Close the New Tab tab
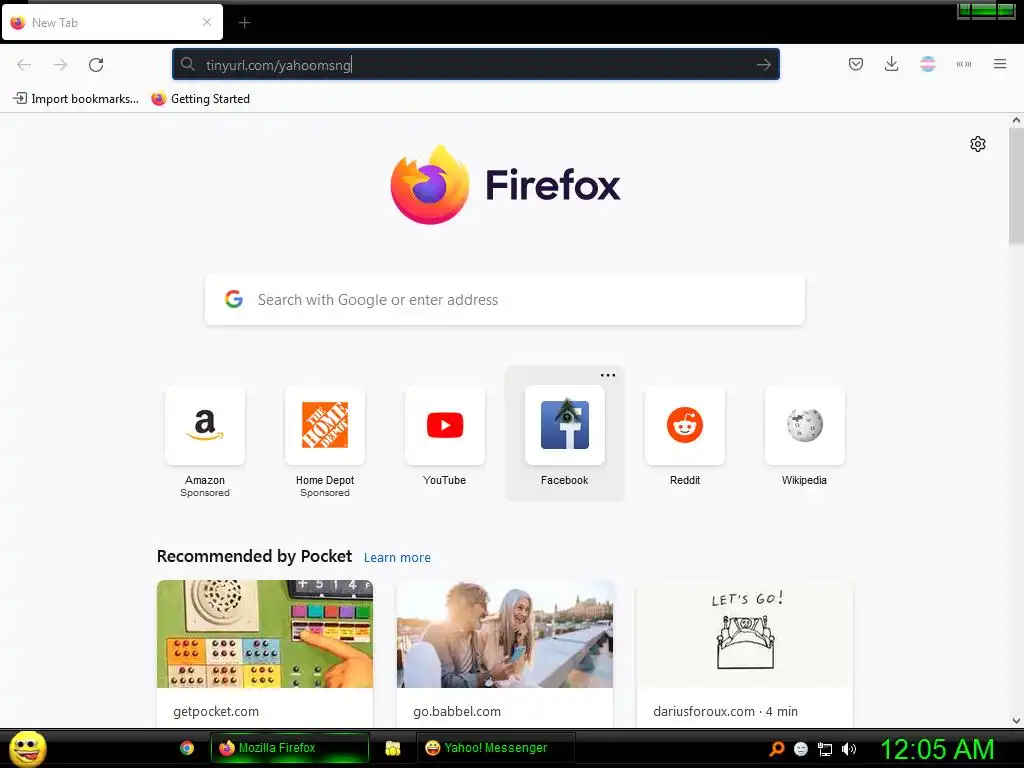 (207, 22)
